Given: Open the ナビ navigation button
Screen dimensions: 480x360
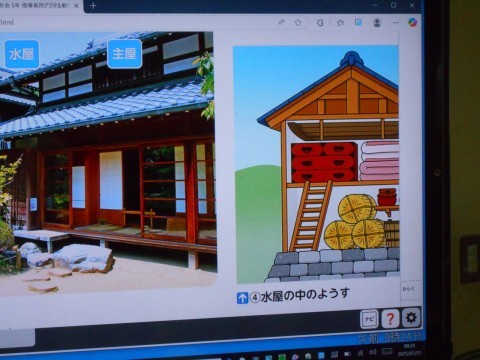Looking at the screenshot, I should pyautogui.click(x=369, y=319).
